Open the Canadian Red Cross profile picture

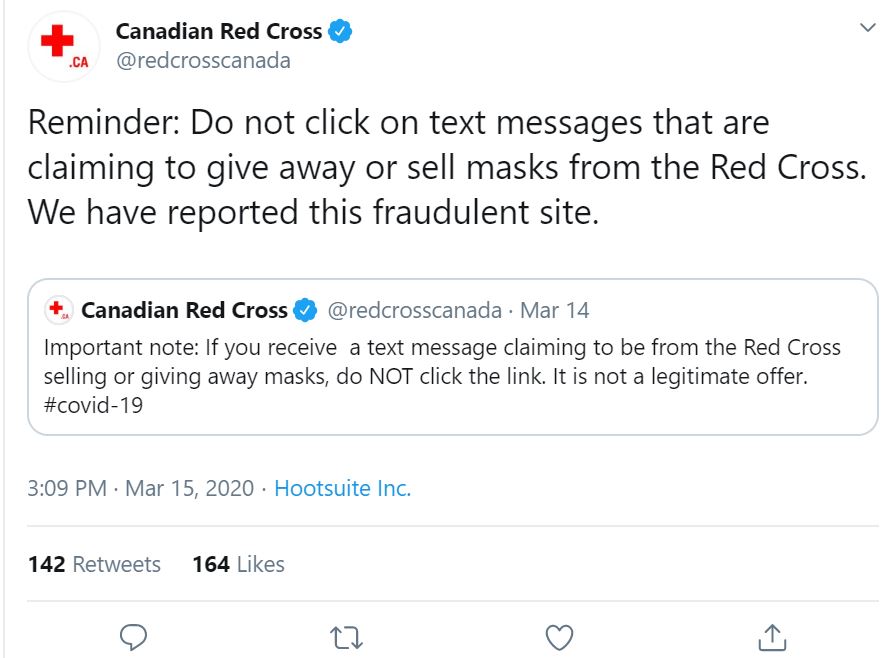click(64, 46)
